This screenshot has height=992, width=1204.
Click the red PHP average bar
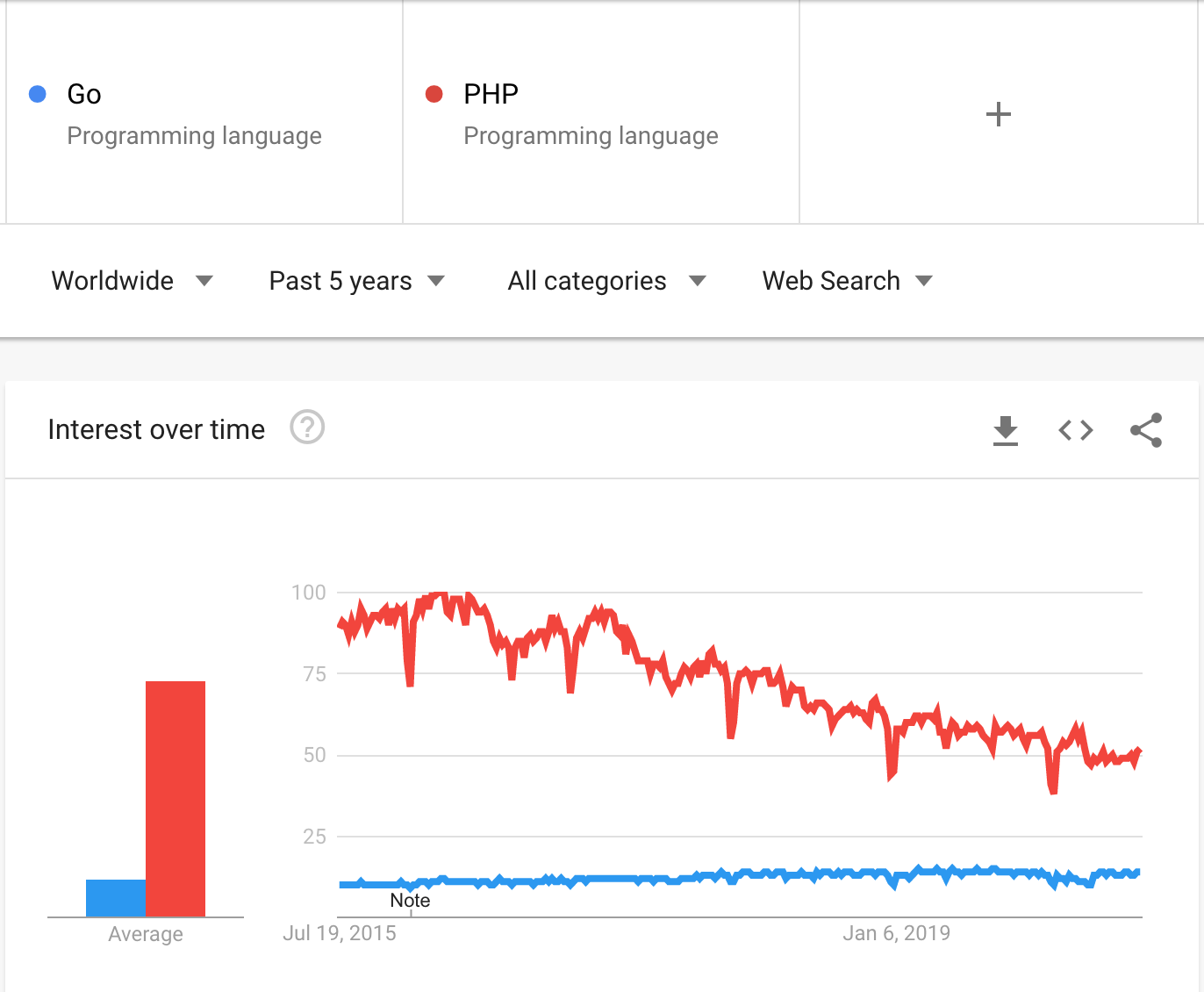click(176, 798)
